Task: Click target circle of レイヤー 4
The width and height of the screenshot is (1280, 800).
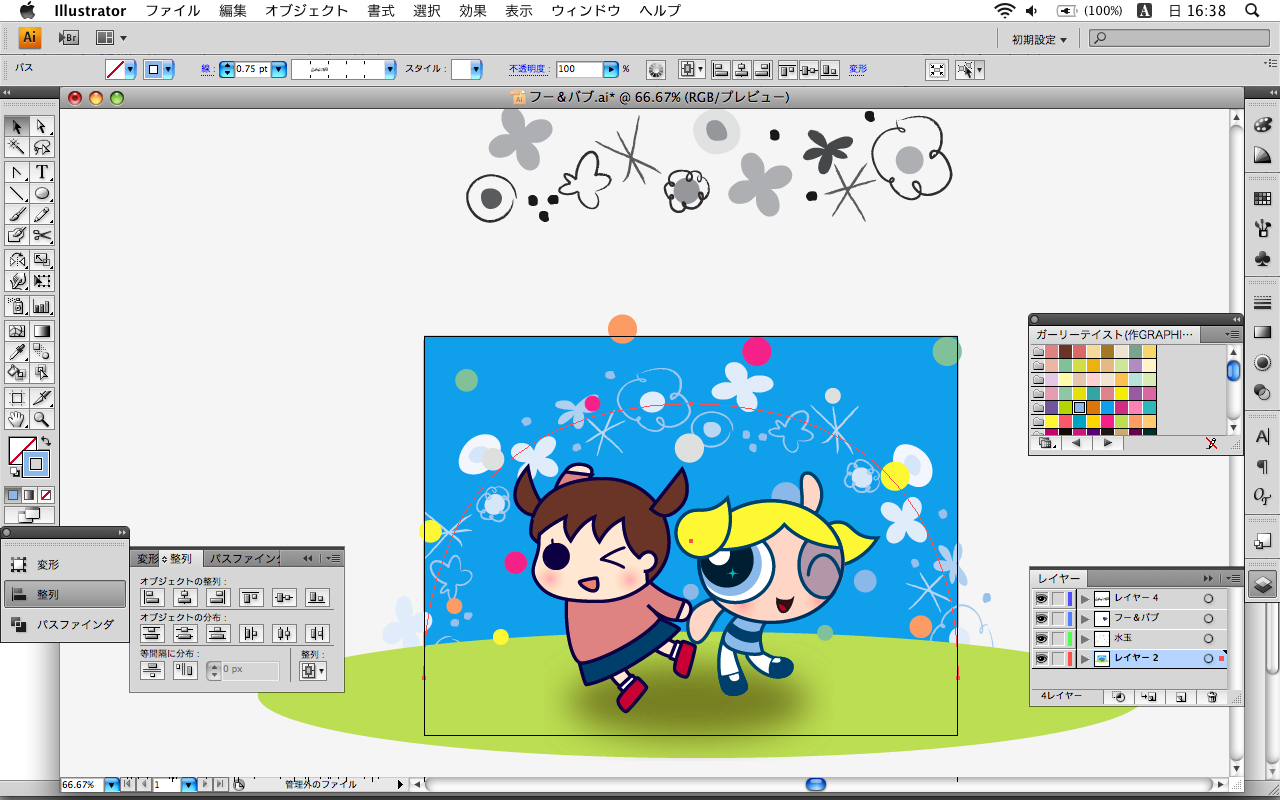Action: coord(1208,598)
